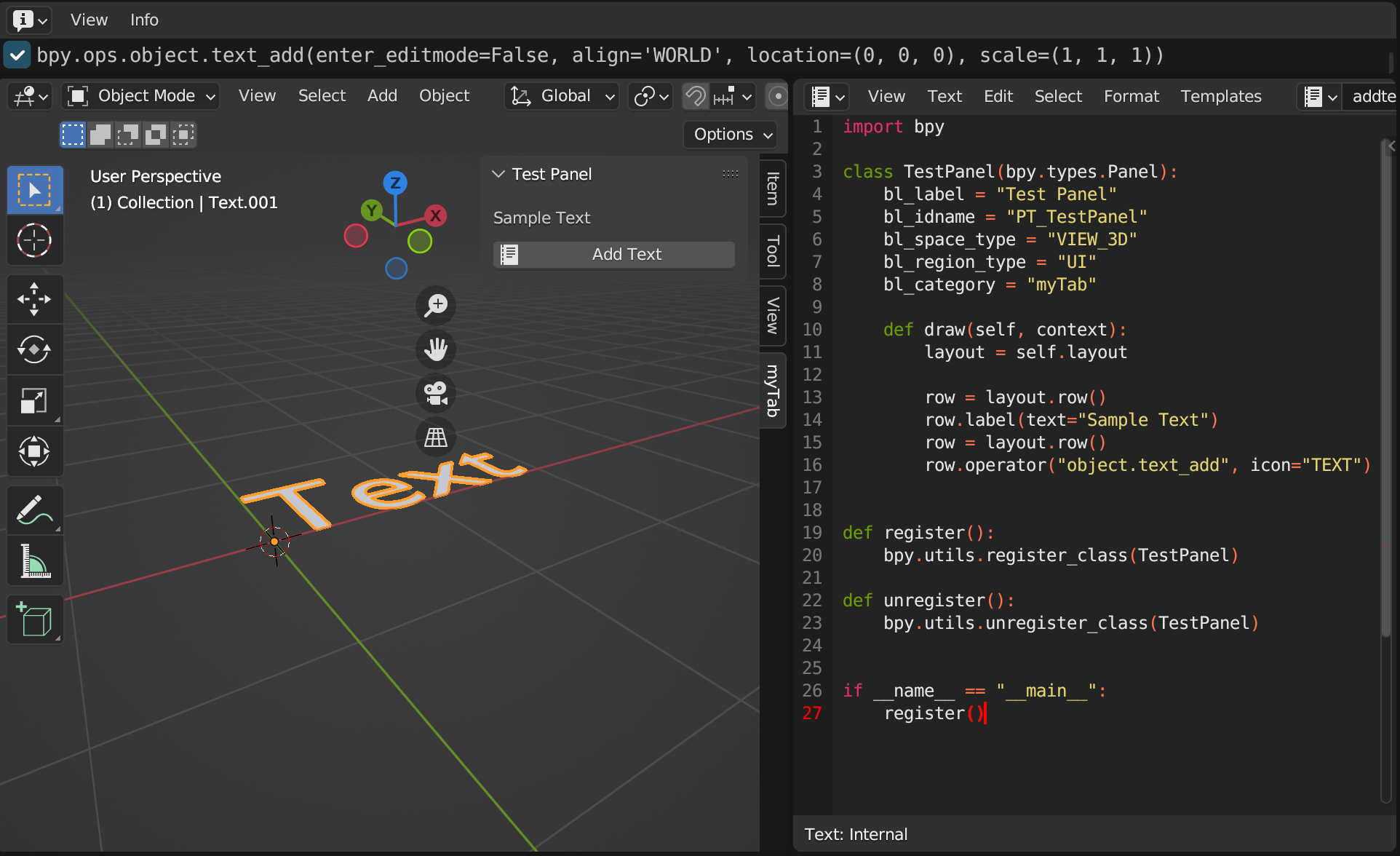The width and height of the screenshot is (1400, 856).
Task: Select the Box Select tool
Action: coord(35,189)
